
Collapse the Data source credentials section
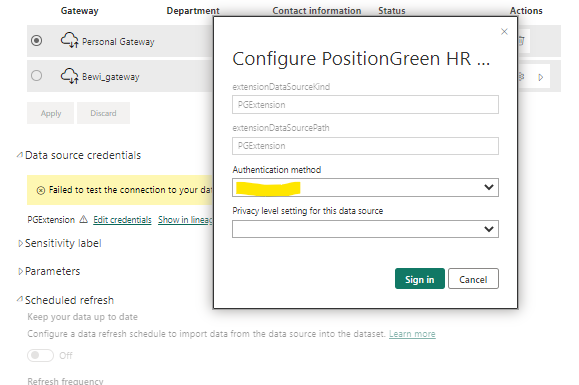[x=20, y=155]
